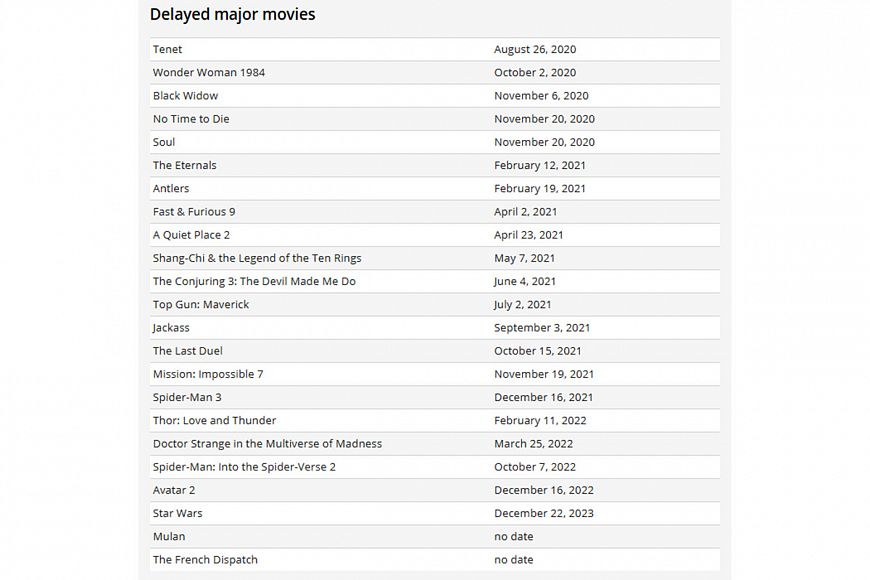Viewport: 870px width, 580px height.
Task: Select Shang-Chi & the Legend row
Action: (x=257, y=258)
